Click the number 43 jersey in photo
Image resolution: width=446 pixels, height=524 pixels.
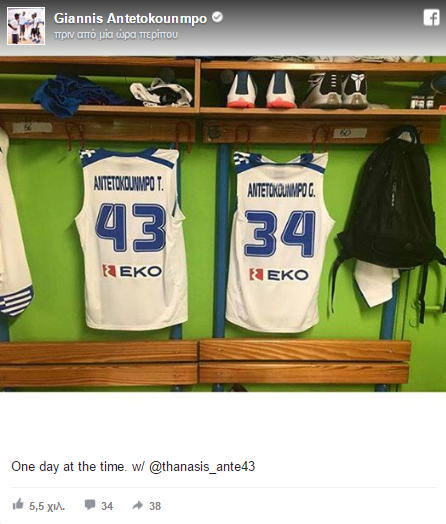(130, 238)
